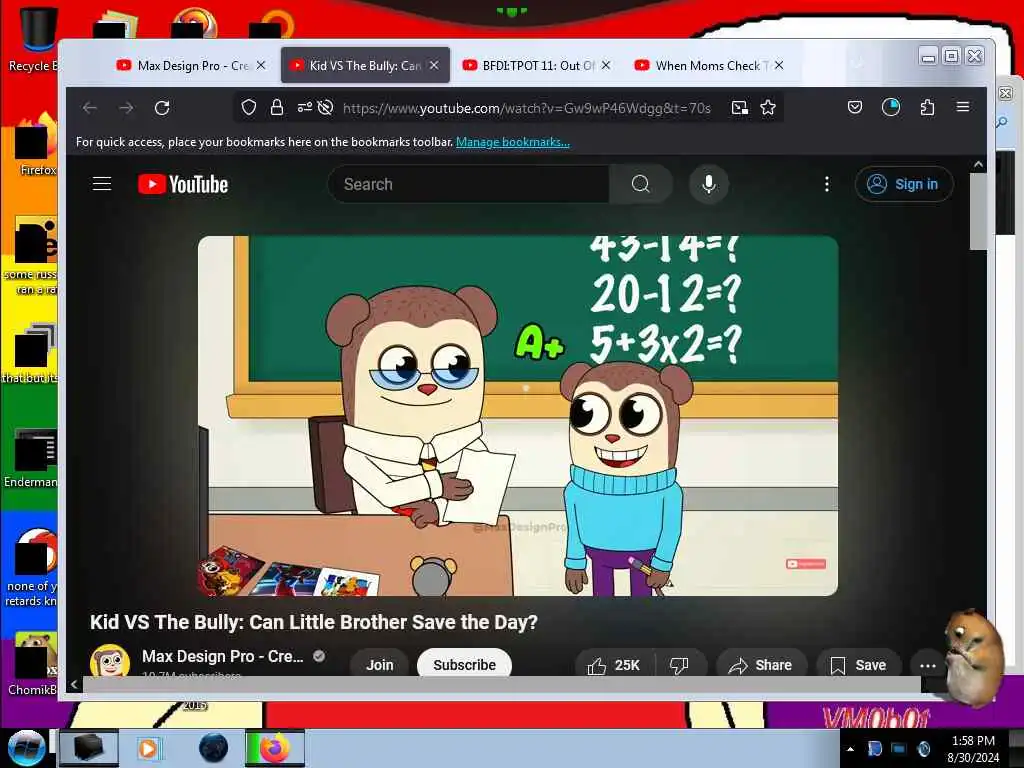
Task: Select the Kid VS The Bully tab
Action: pos(364,65)
